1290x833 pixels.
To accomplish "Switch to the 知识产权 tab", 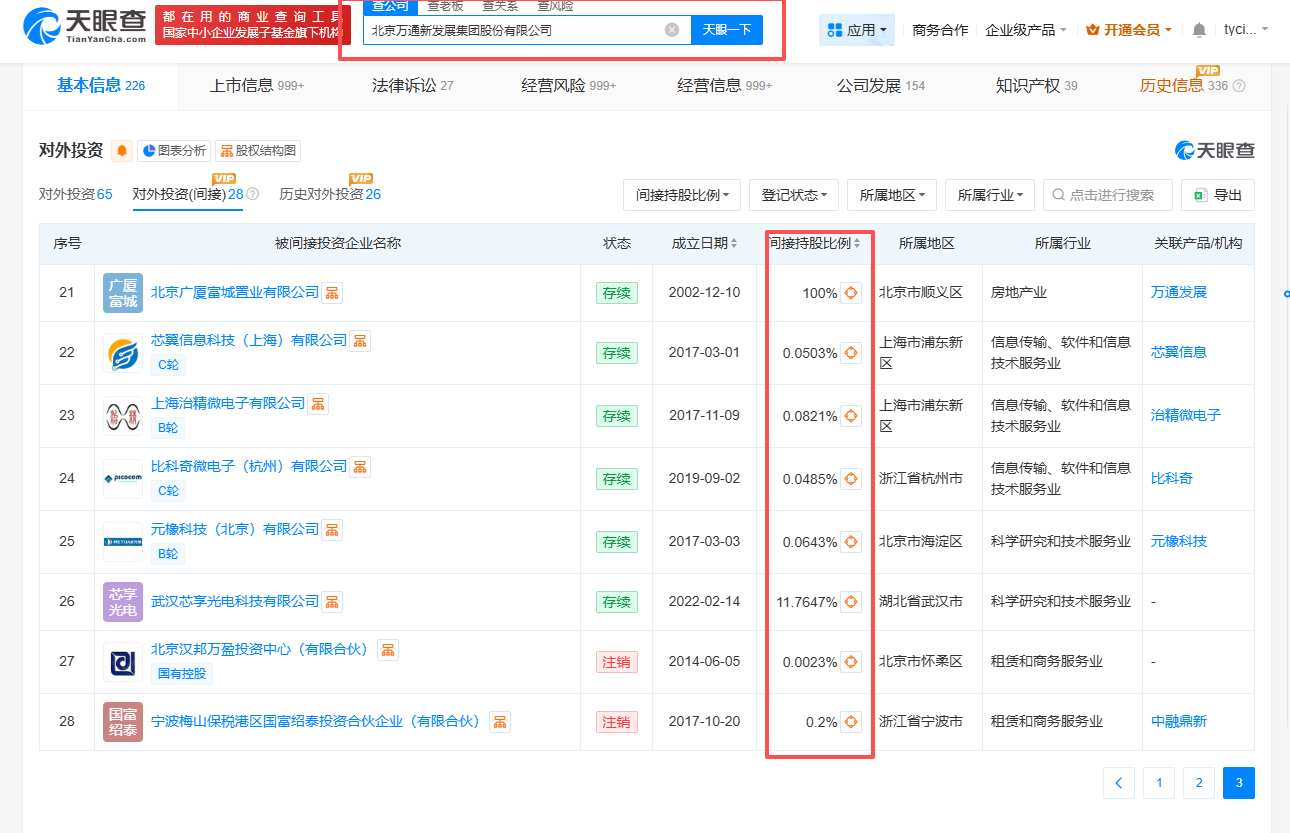I will (x=1037, y=86).
